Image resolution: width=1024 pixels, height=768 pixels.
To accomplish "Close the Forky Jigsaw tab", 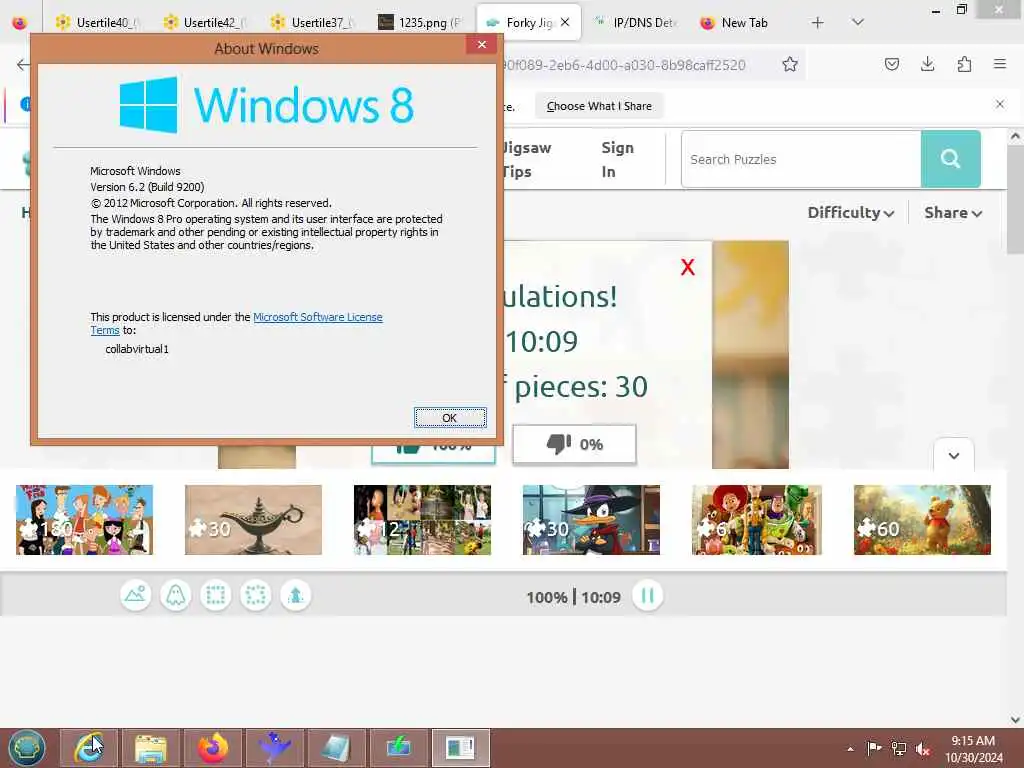I will [565, 22].
